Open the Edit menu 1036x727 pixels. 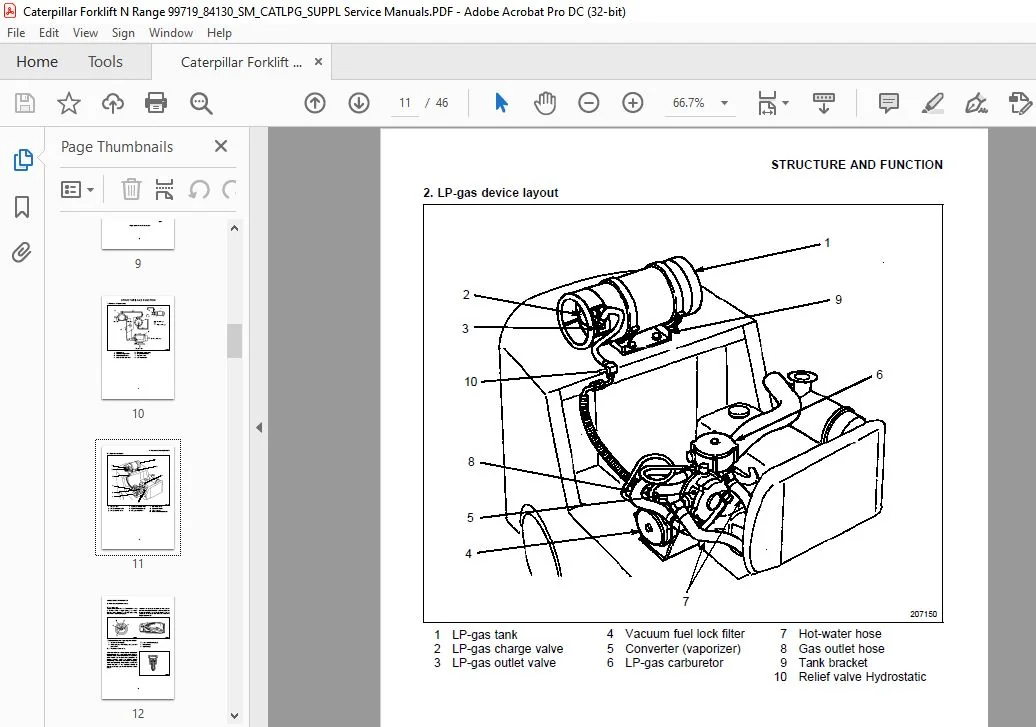pyautogui.click(x=49, y=32)
